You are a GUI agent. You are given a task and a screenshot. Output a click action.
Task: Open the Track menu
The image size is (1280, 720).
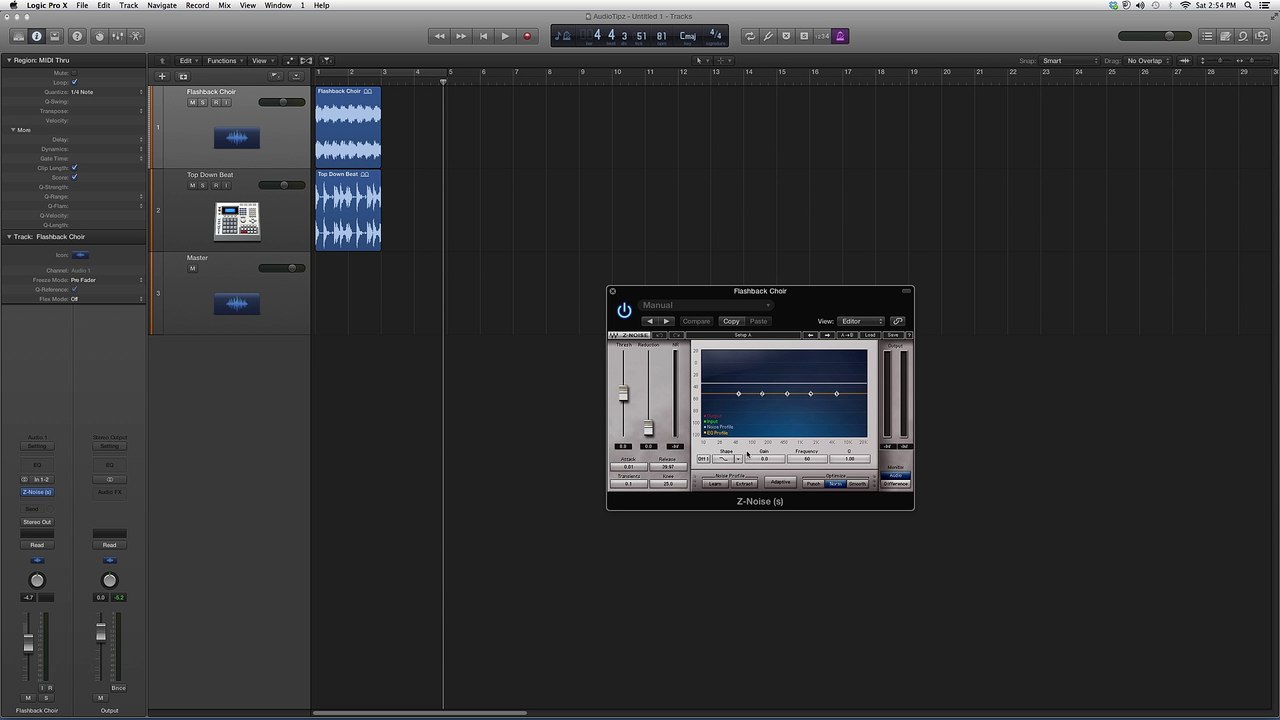[129, 5]
